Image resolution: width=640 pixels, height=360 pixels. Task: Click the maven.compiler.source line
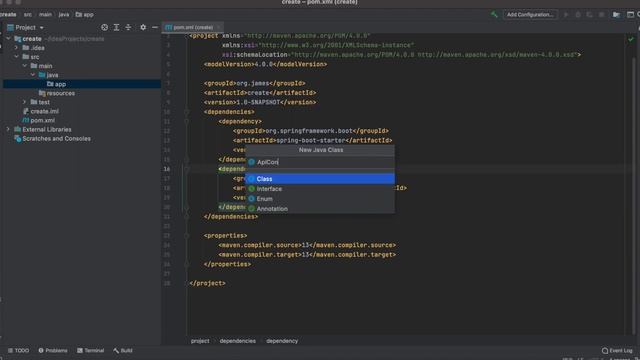coord(307,245)
